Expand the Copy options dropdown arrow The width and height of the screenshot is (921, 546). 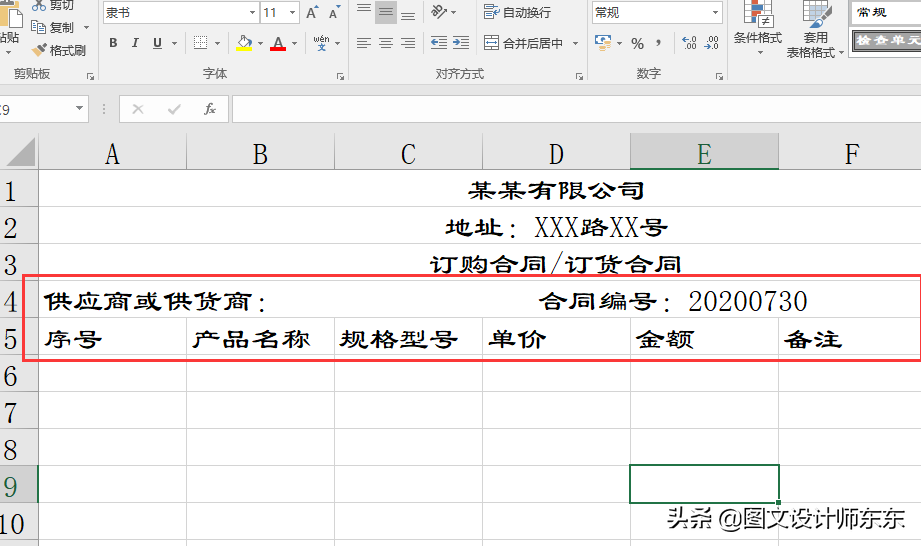86,28
